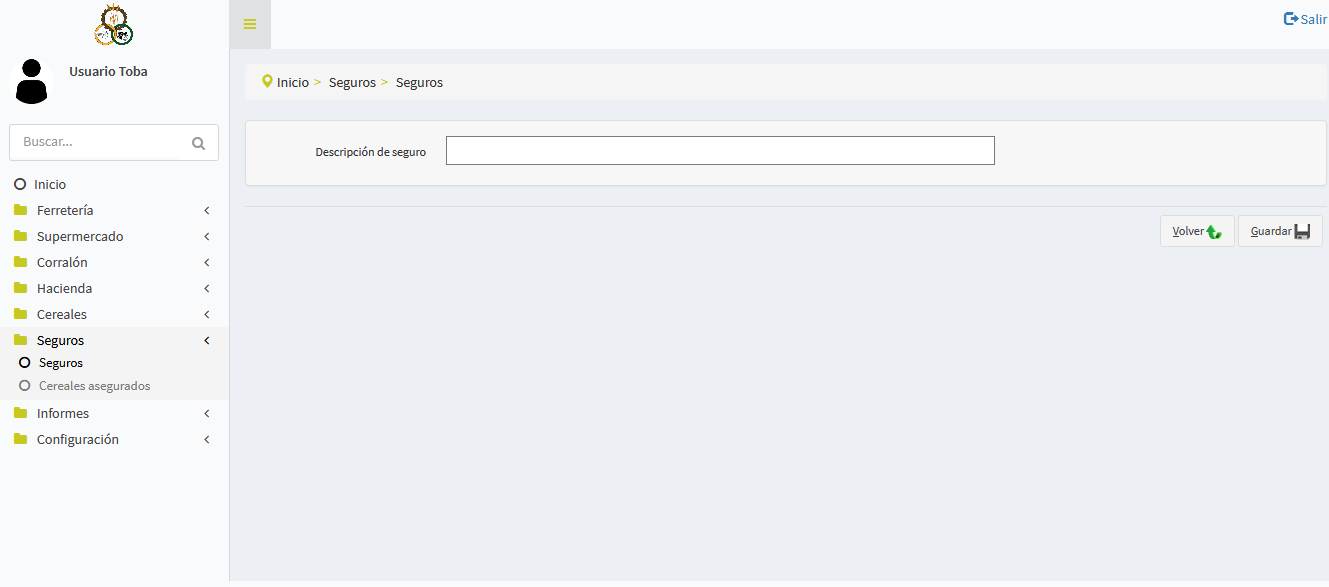Open the Inicio menu item
1329x587 pixels.
[x=50, y=185]
